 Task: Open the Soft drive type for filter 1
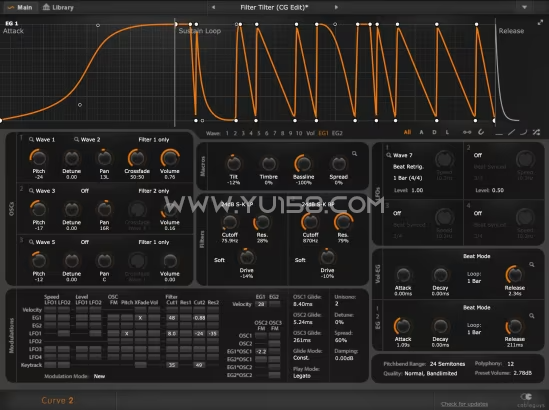(x=219, y=260)
